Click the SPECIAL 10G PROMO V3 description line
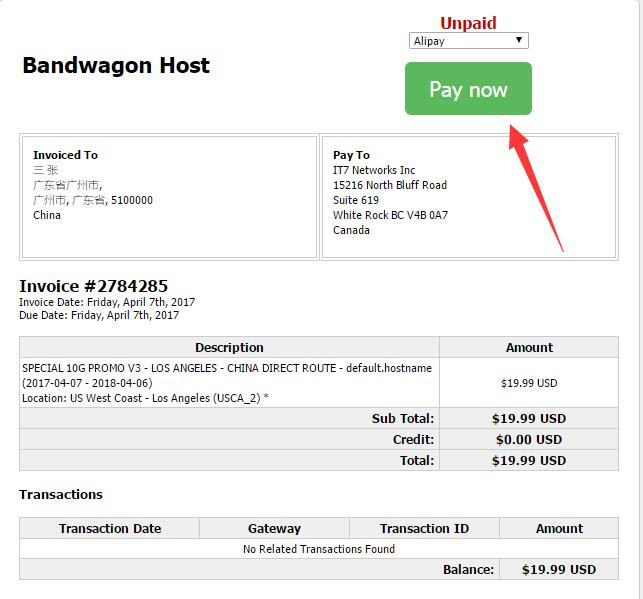643x599 pixels. 227,368
